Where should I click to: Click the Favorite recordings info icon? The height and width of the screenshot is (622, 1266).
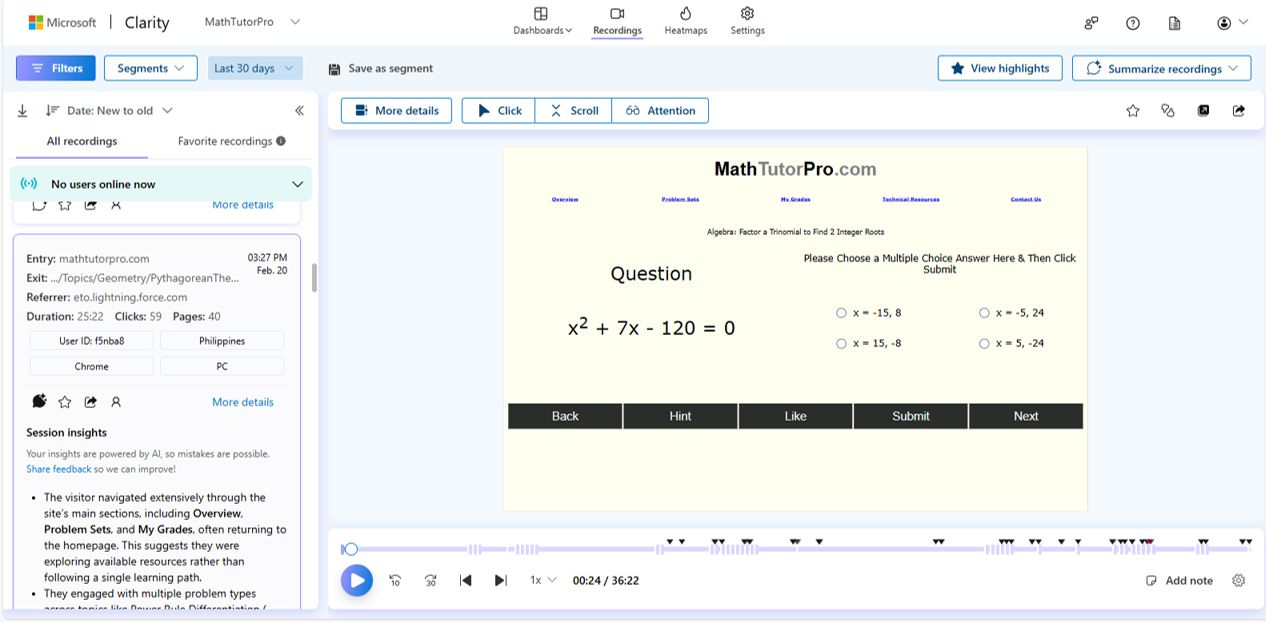pyautogui.click(x=281, y=141)
